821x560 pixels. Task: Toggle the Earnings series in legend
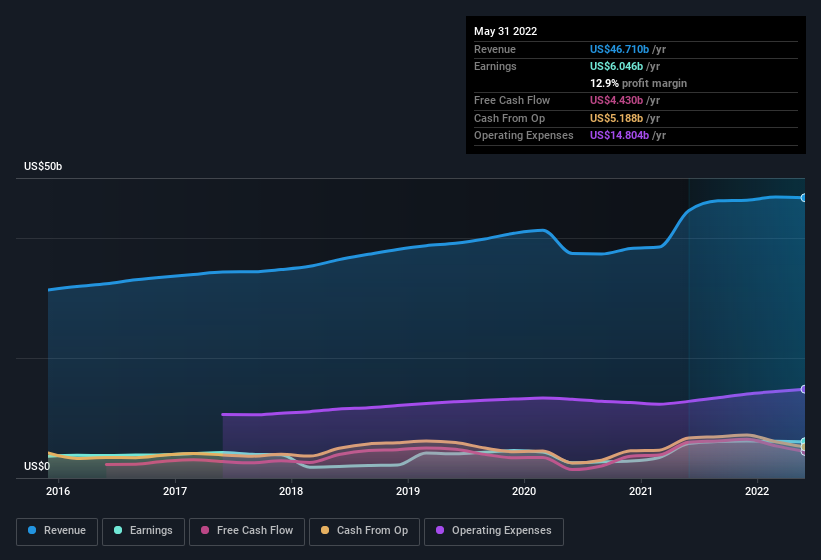point(143,531)
